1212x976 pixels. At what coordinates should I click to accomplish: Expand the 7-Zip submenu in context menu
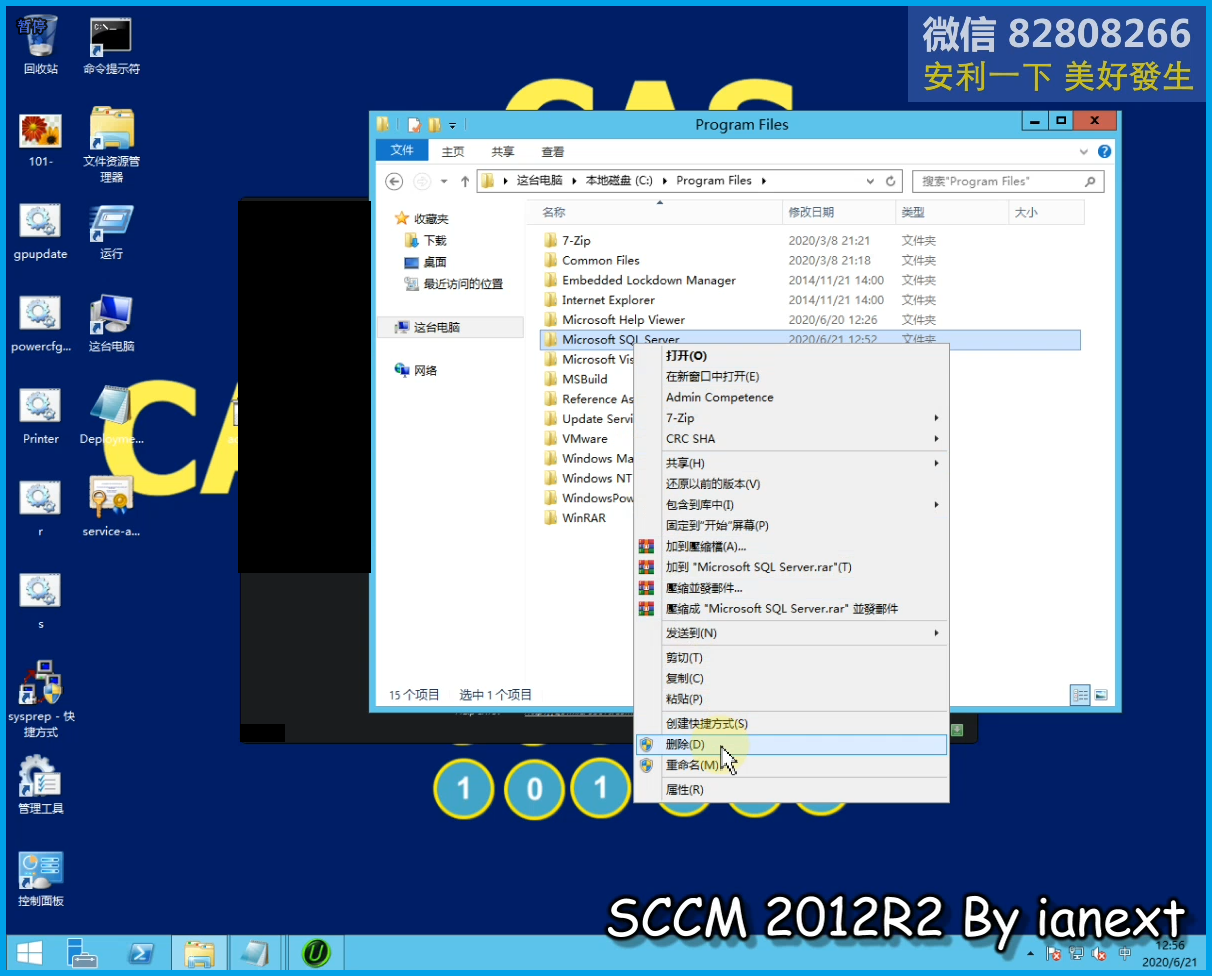point(791,418)
